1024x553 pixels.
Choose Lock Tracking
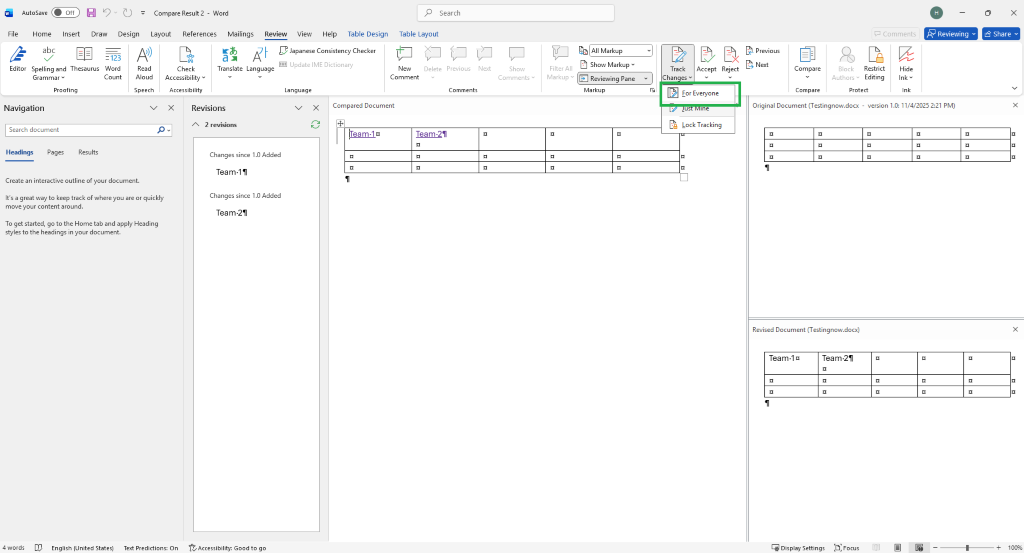point(698,125)
